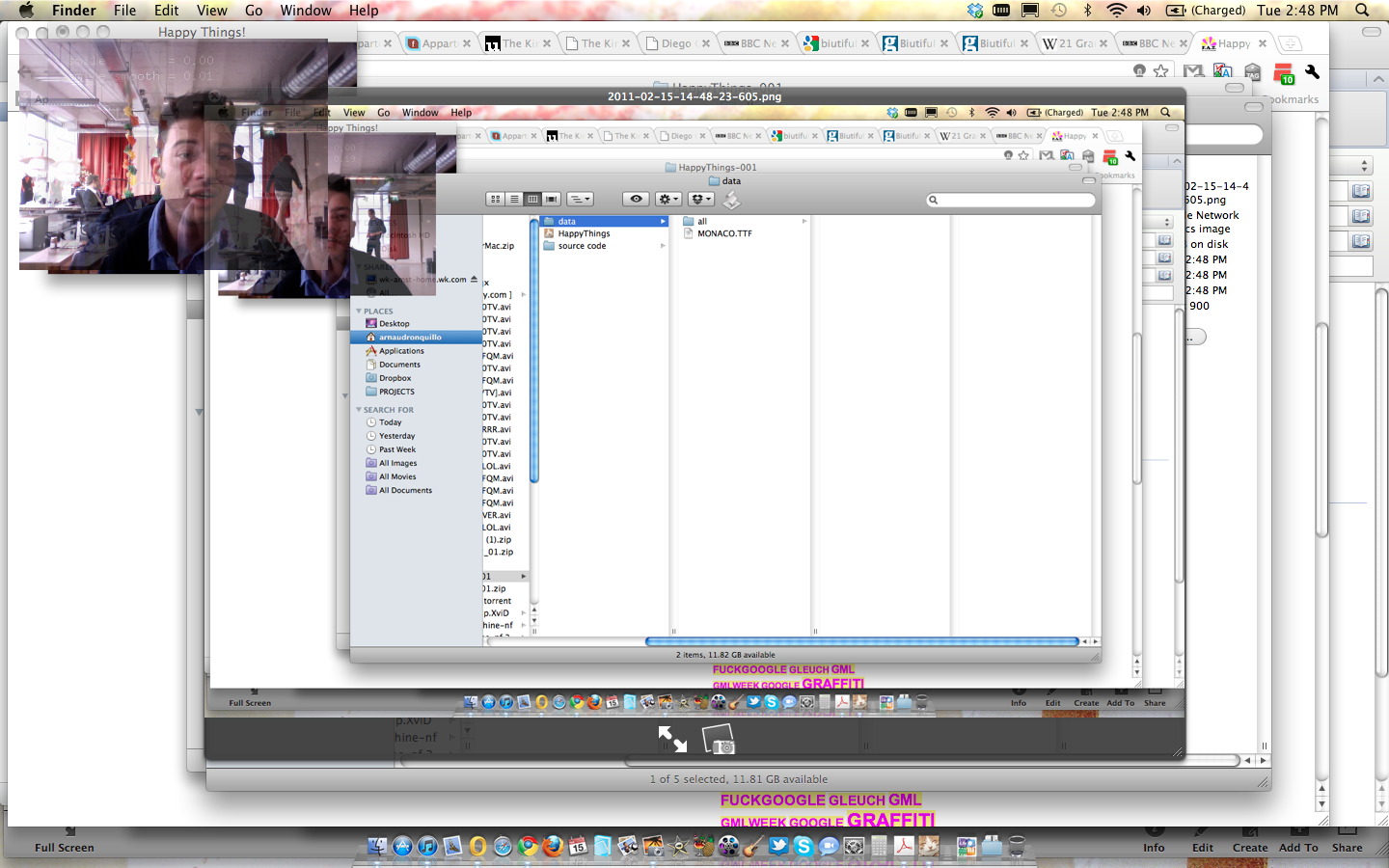1389x868 pixels.
Task: Select the MONACO.TTF font file
Action: click(x=724, y=233)
